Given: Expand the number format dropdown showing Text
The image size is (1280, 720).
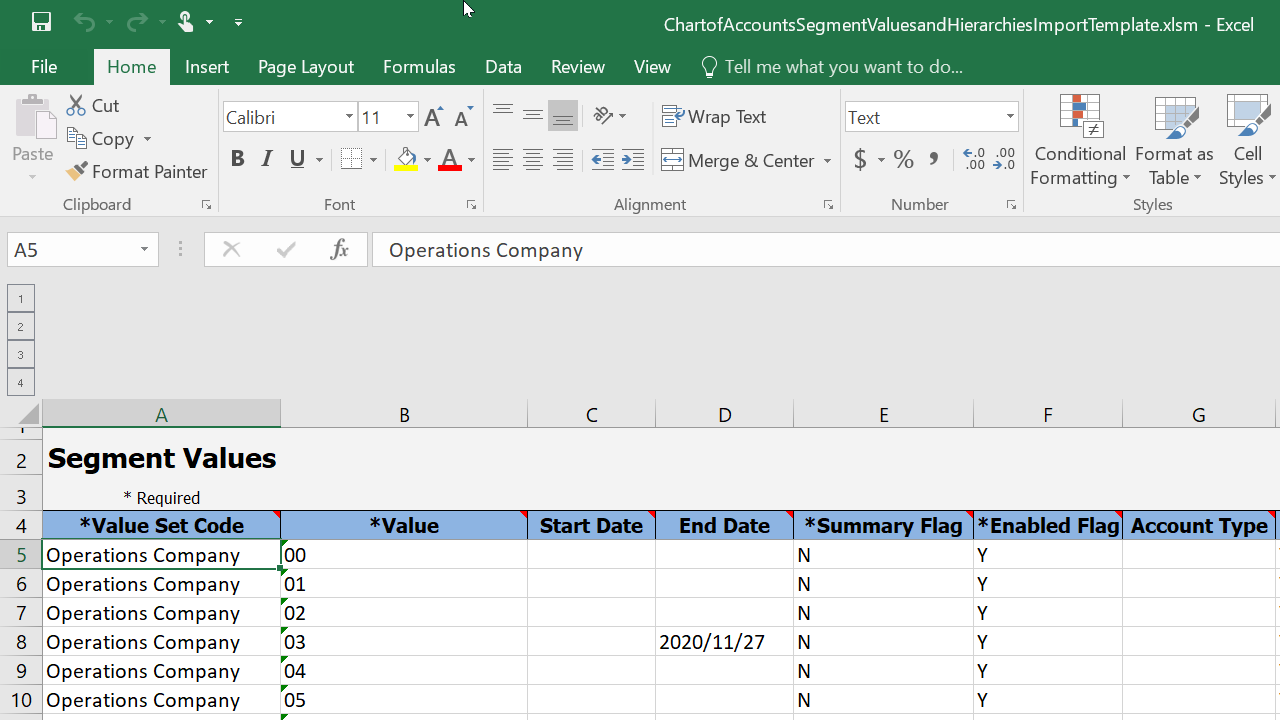Looking at the screenshot, I should pos(1009,118).
